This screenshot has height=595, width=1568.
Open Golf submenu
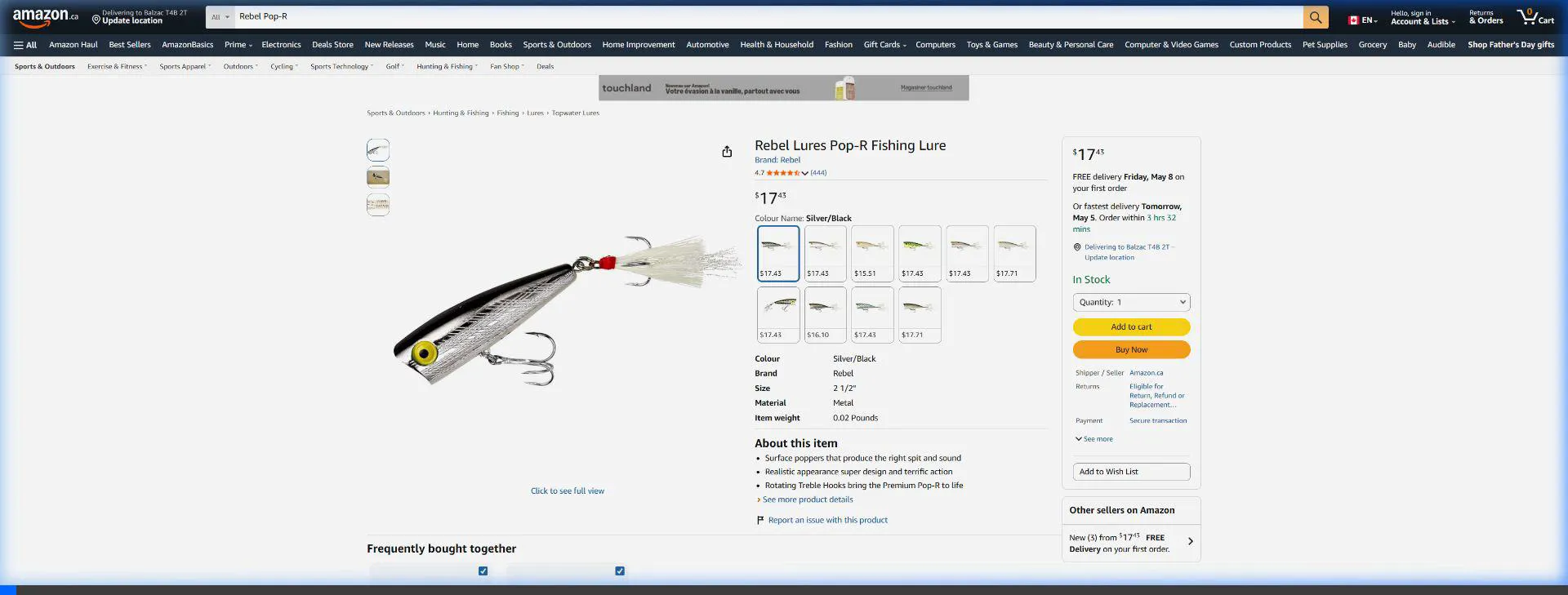click(395, 67)
